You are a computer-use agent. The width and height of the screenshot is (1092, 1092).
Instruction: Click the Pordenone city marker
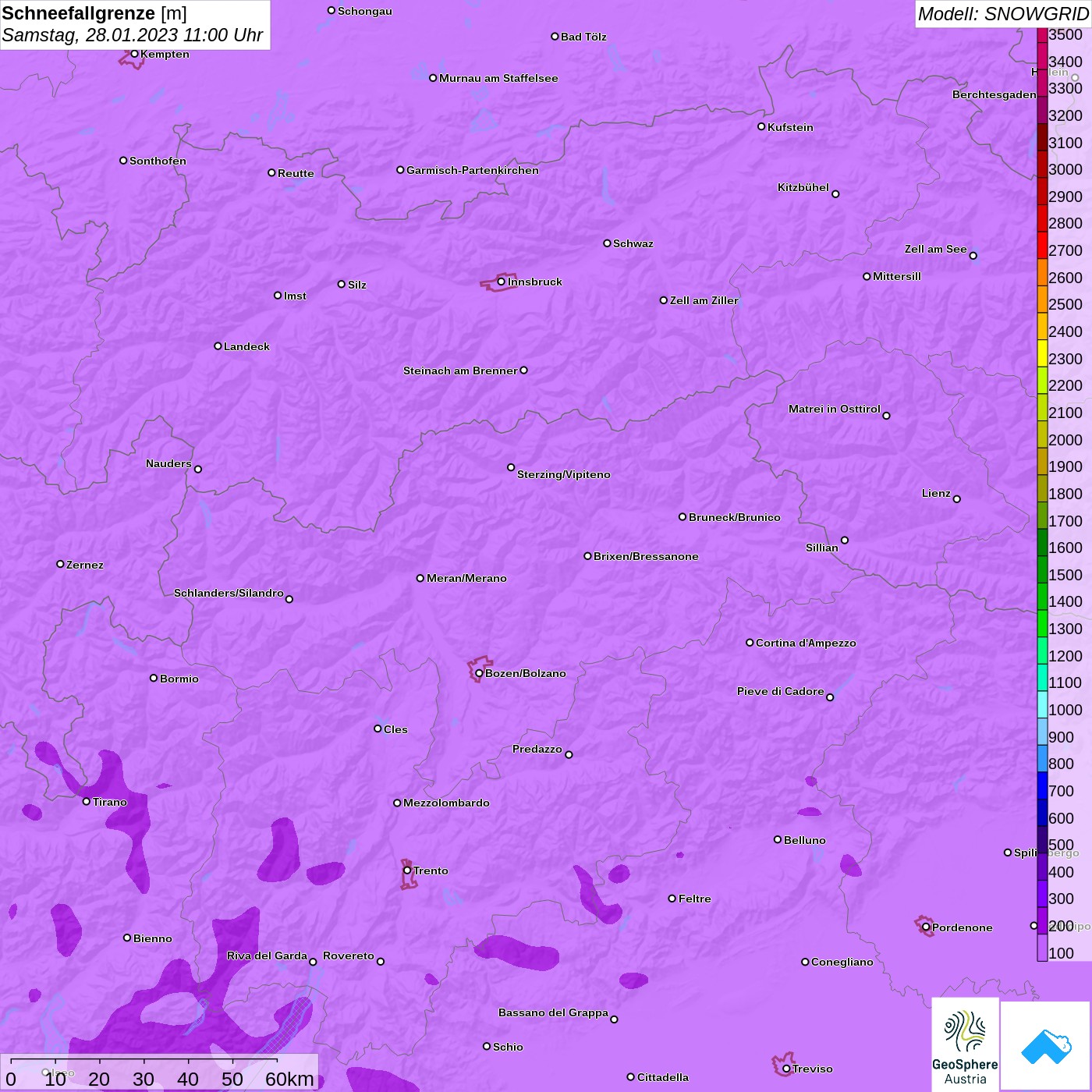click(926, 927)
